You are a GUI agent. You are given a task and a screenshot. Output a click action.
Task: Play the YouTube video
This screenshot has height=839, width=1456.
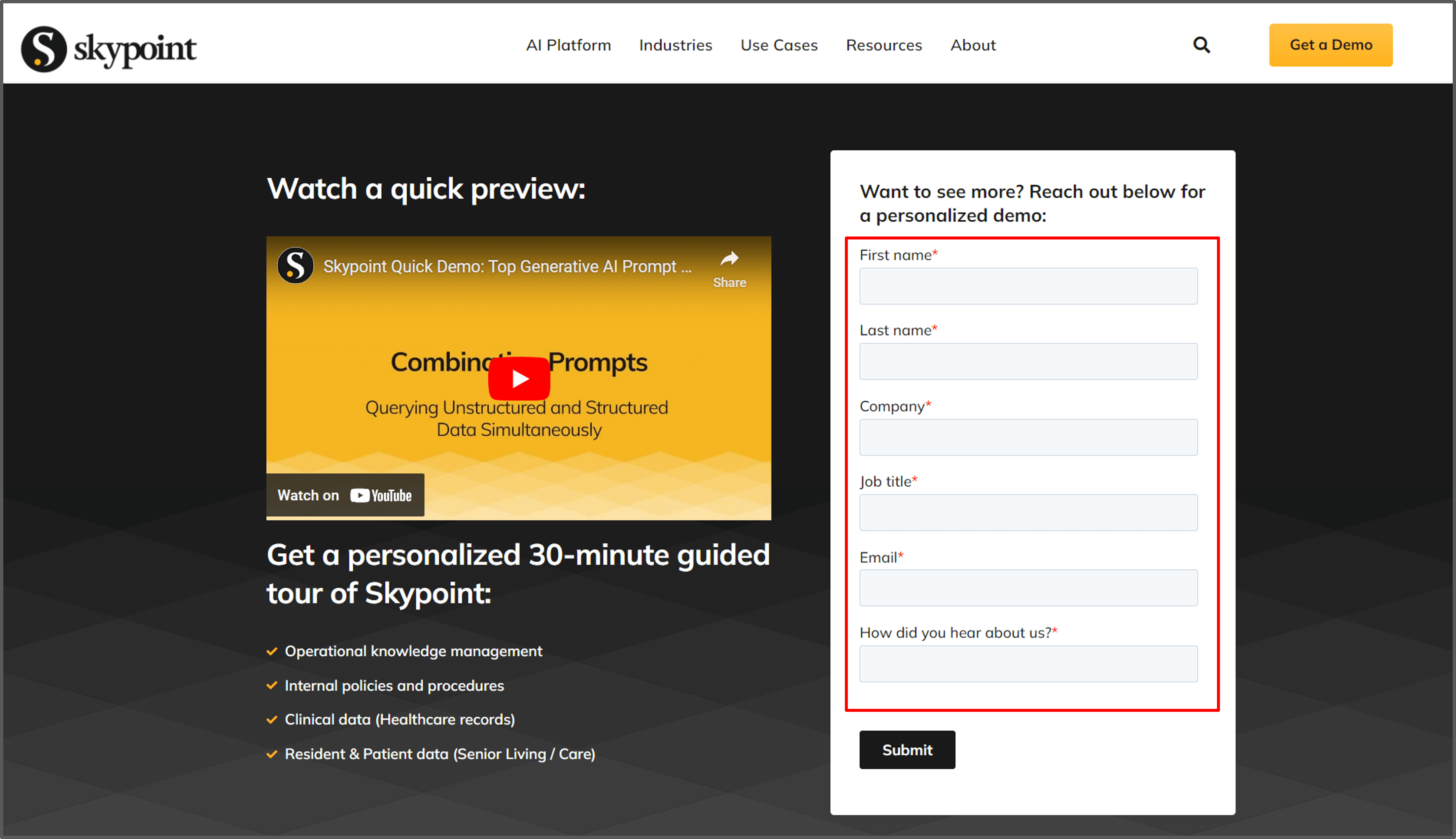[x=518, y=379]
